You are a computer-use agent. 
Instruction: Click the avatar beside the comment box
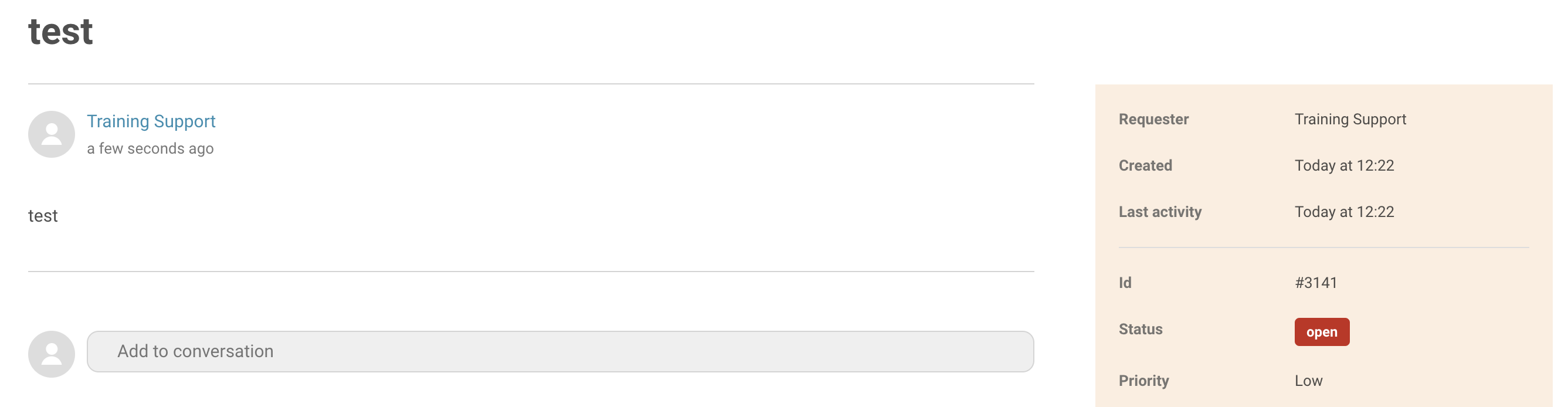click(51, 354)
